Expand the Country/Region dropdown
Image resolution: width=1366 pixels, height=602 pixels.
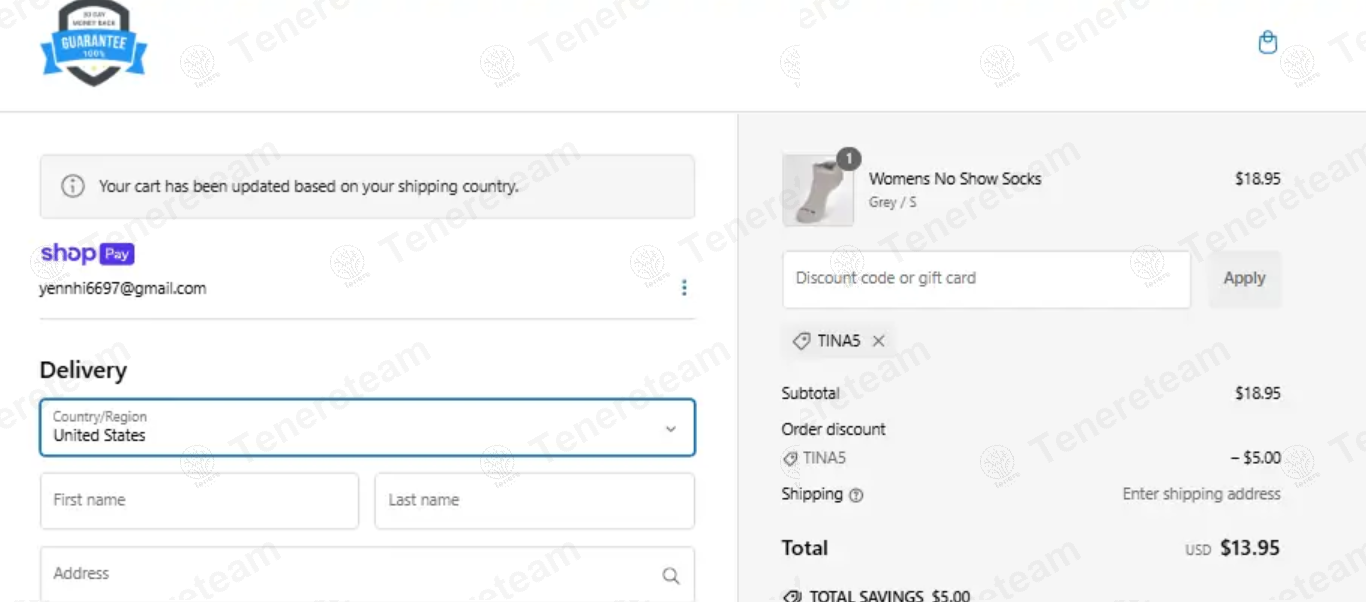(x=367, y=427)
